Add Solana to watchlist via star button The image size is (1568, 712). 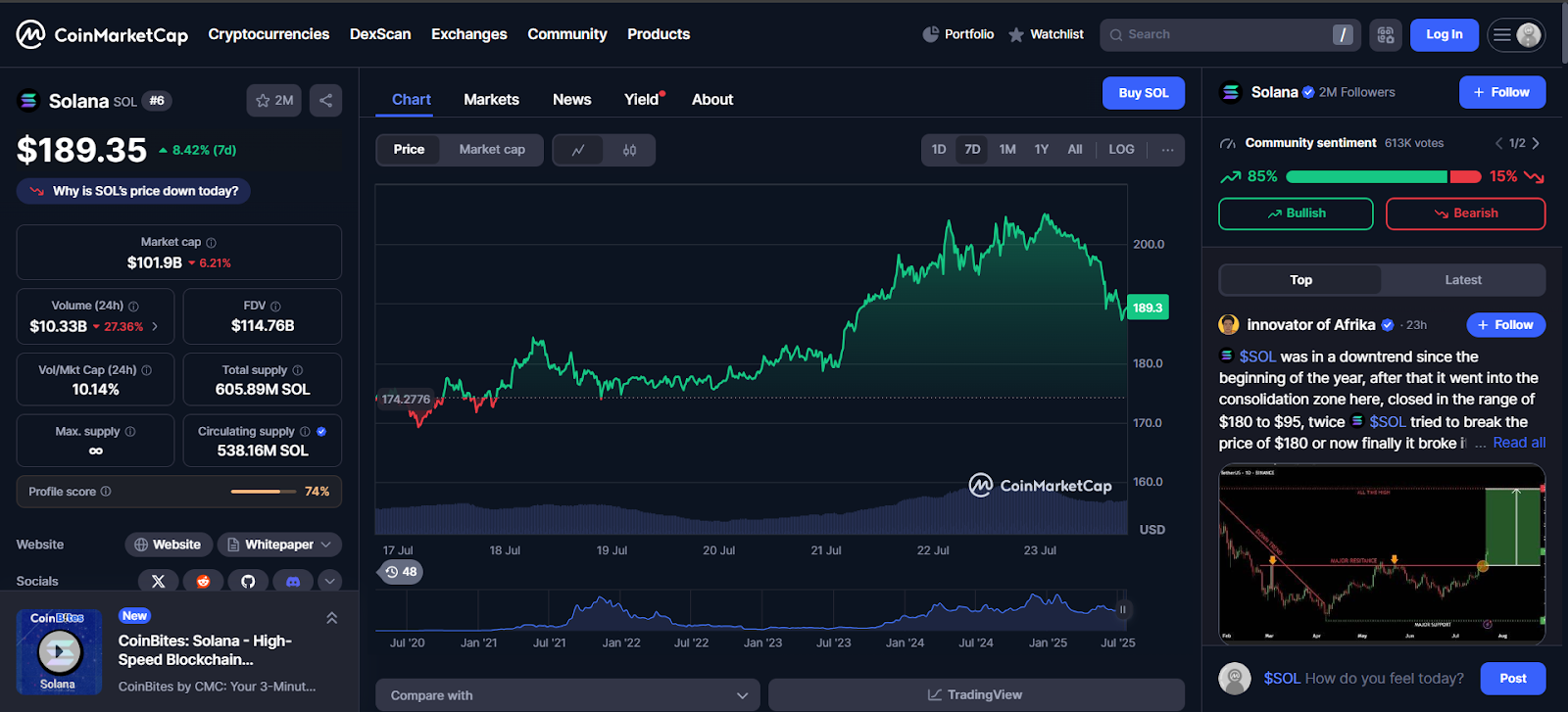pyautogui.click(x=274, y=100)
